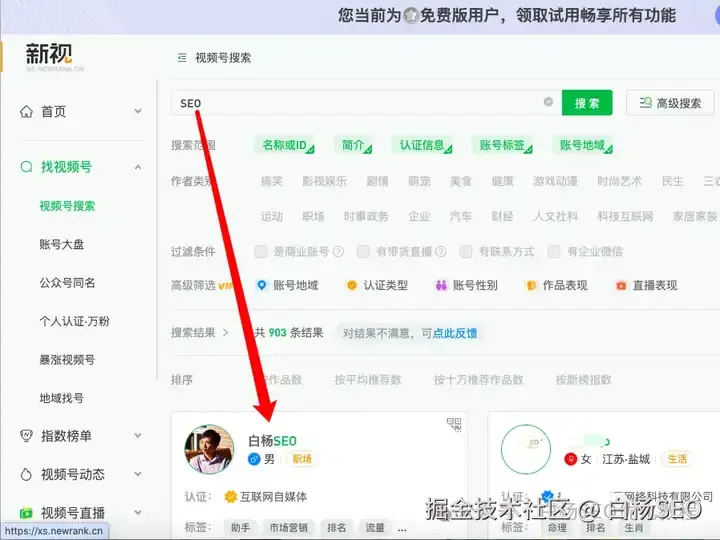This screenshot has width=720, height=540.
Task: Check the 有带货直播 checkbox
Action: 363,252
